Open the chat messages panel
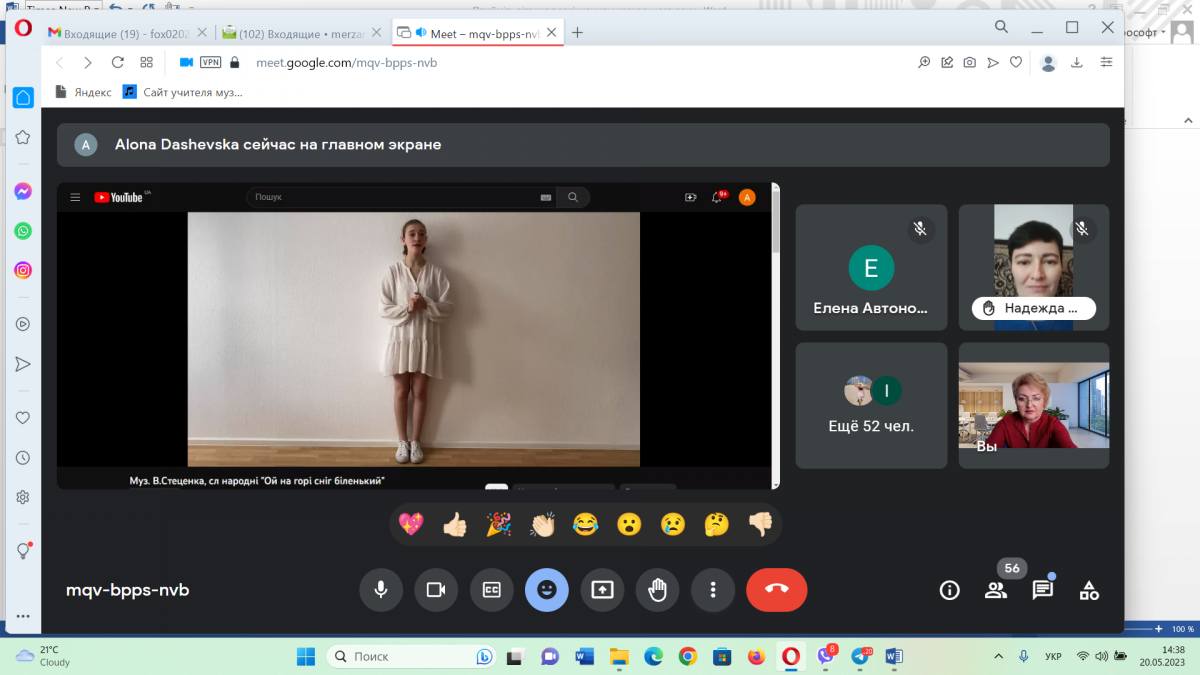This screenshot has height=675, width=1200. point(1042,590)
